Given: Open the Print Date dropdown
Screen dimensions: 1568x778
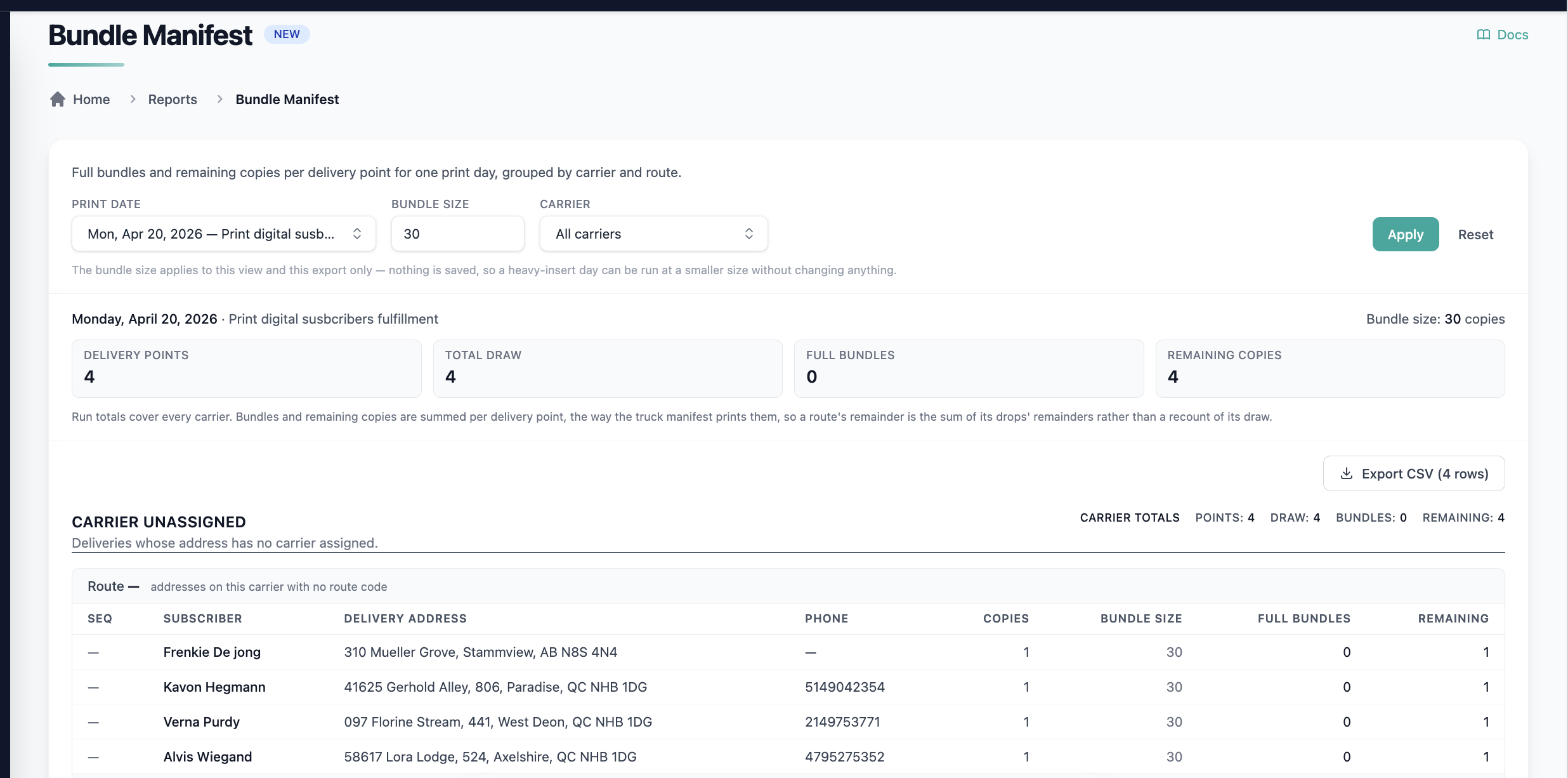Looking at the screenshot, I should (x=224, y=234).
